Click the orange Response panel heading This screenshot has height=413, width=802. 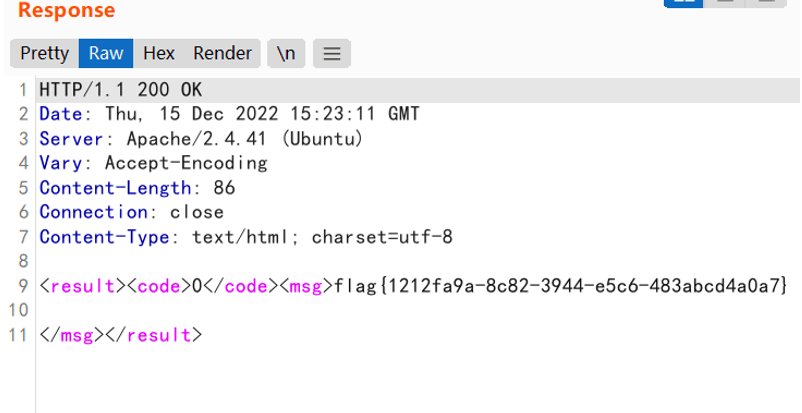pos(66,10)
